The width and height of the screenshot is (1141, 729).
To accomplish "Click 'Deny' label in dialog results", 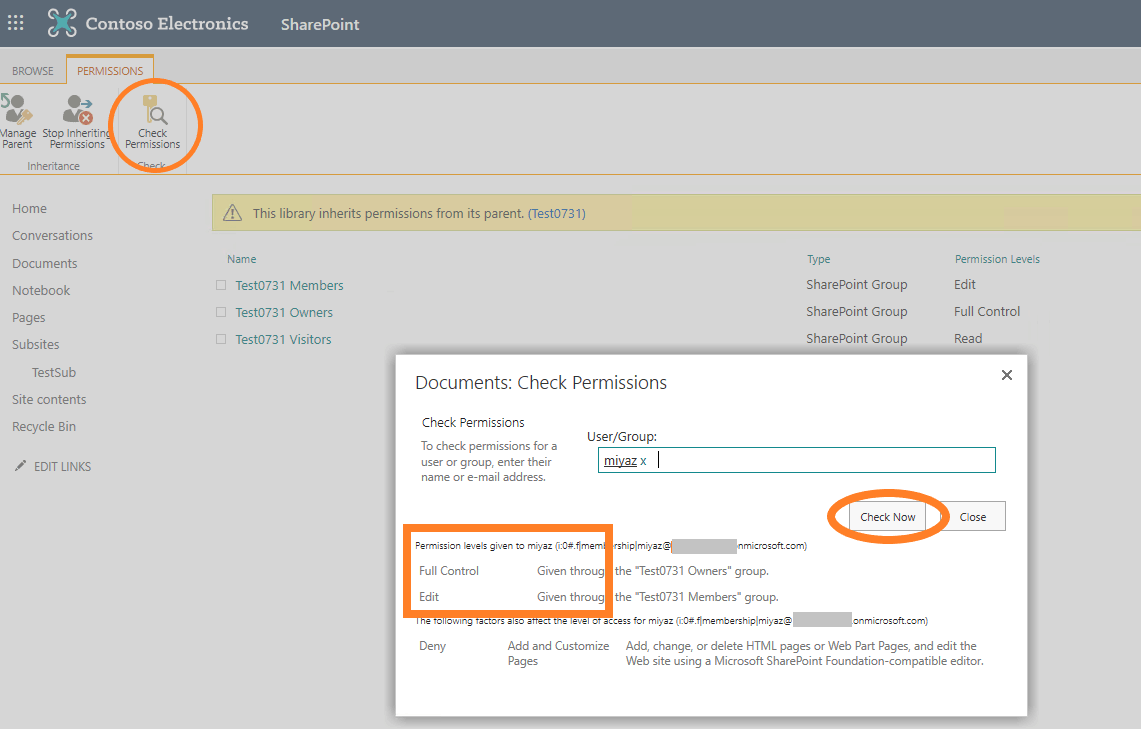I will click(x=432, y=646).
